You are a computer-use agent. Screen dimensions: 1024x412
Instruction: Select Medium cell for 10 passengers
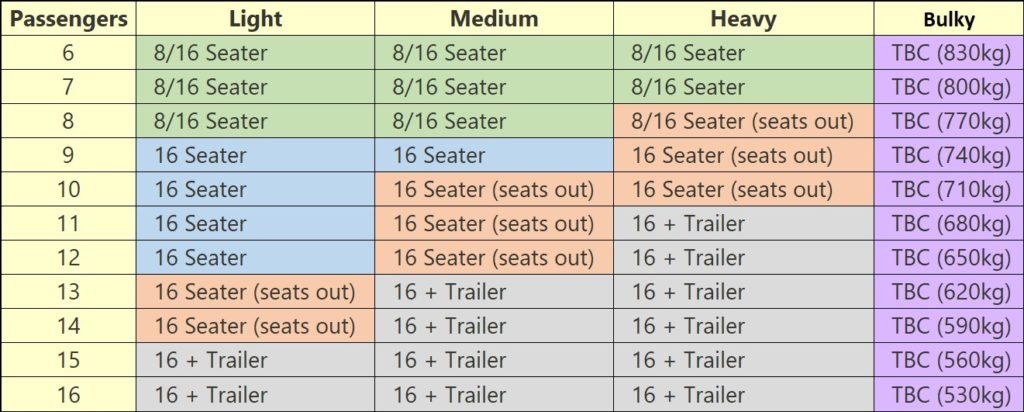494,189
